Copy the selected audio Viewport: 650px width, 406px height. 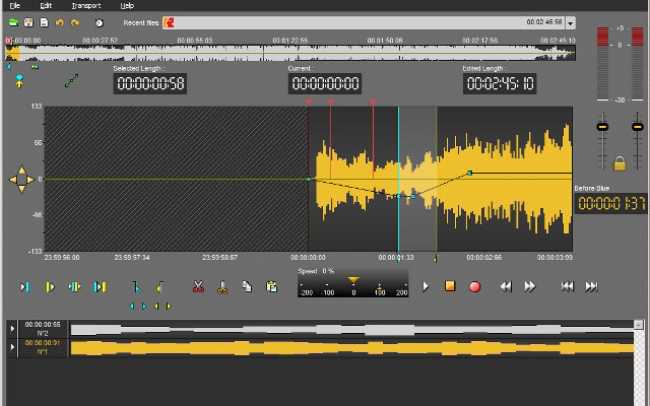(x=247, y=287)
